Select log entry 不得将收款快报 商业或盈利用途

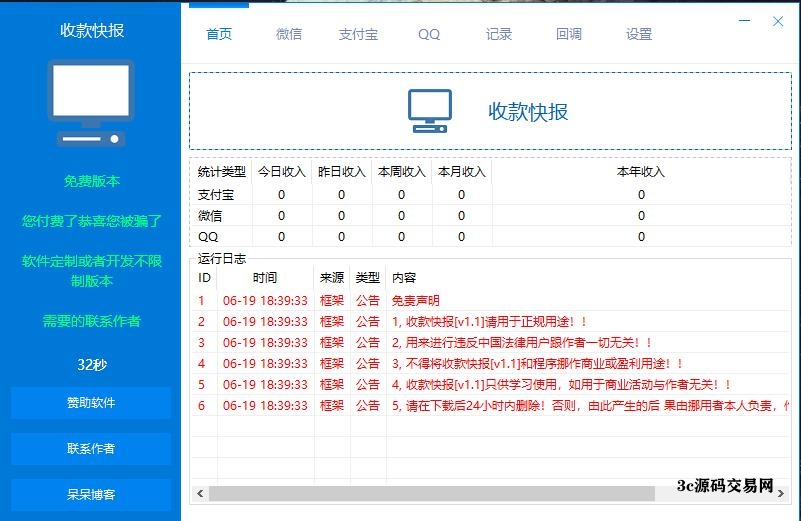click(x=491, y=363)
